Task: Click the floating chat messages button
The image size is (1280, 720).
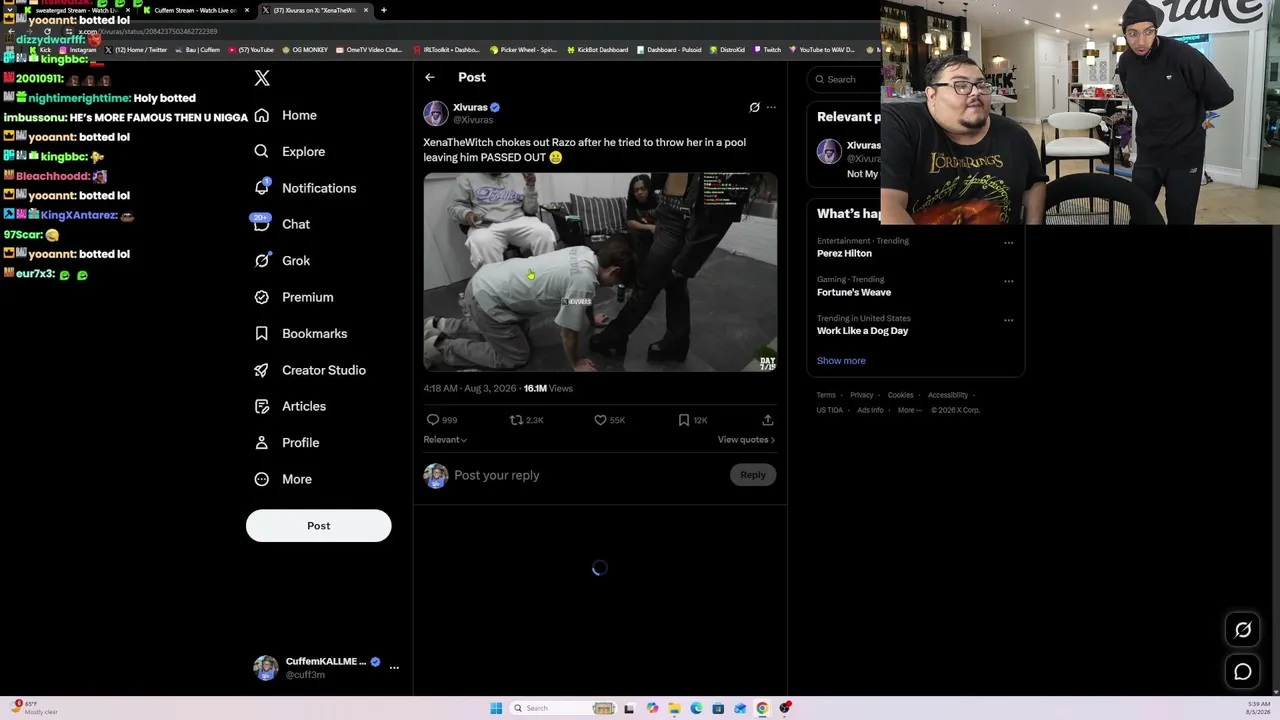Action: pyautogui.click(x=1243, y=672)
